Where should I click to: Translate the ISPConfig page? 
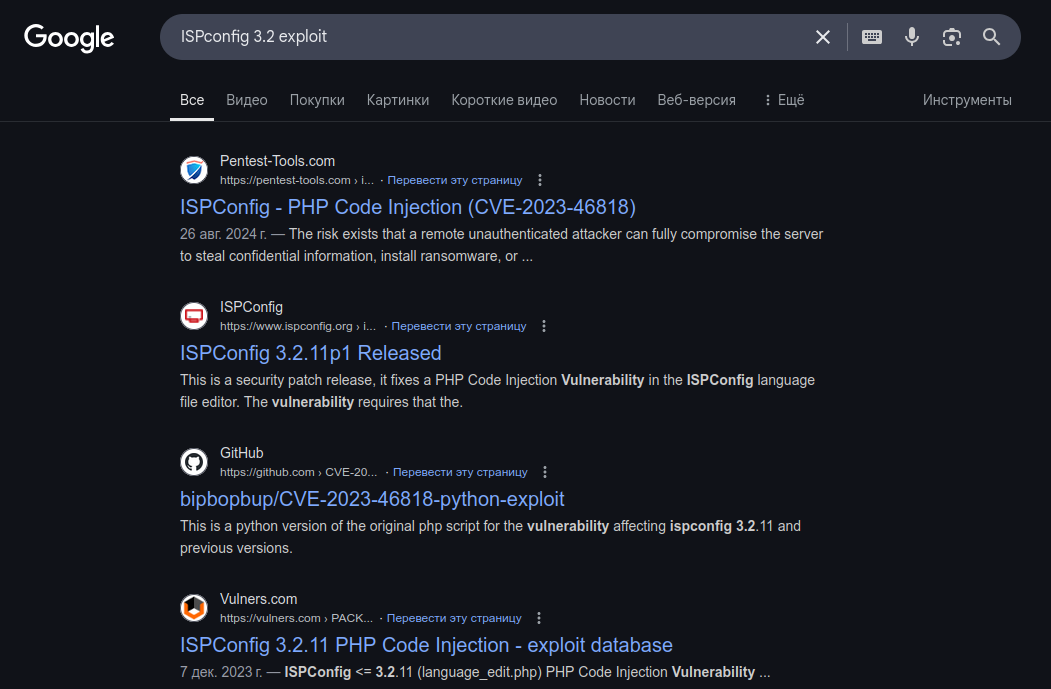coord(458,326)
